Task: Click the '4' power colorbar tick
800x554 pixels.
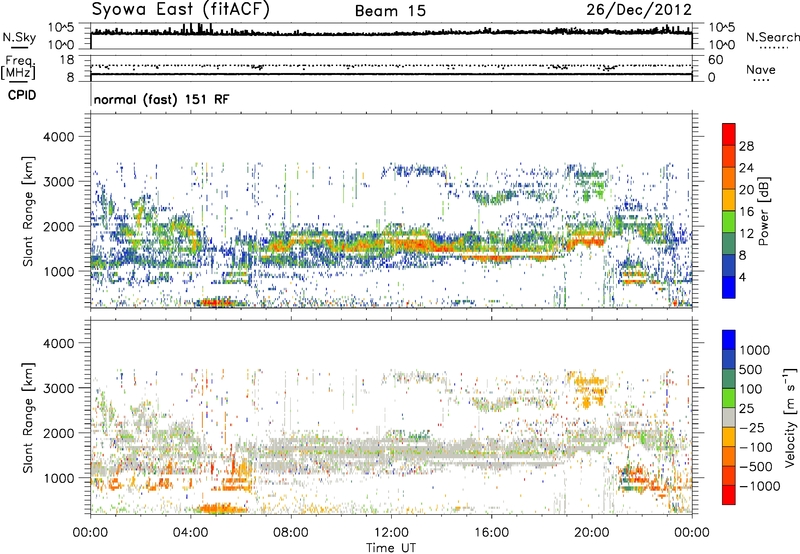Action: (742, 277)
